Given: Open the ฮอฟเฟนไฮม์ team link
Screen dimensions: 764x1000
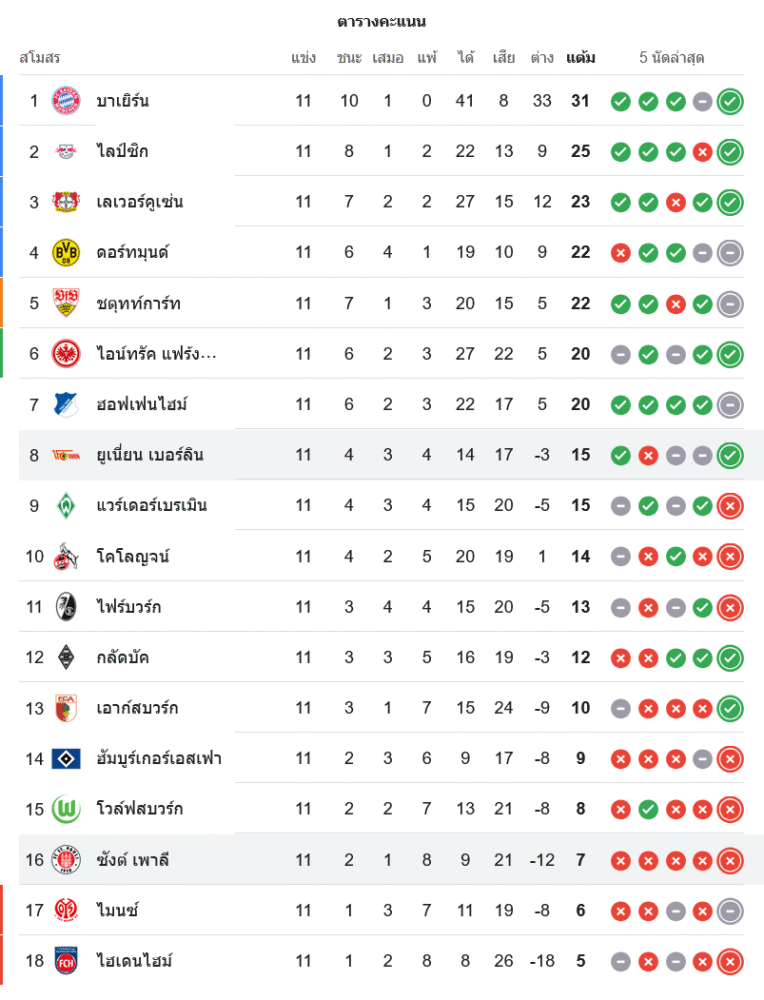Looking at the screenshot, I should pyautogui.click(x=142, y=404).
